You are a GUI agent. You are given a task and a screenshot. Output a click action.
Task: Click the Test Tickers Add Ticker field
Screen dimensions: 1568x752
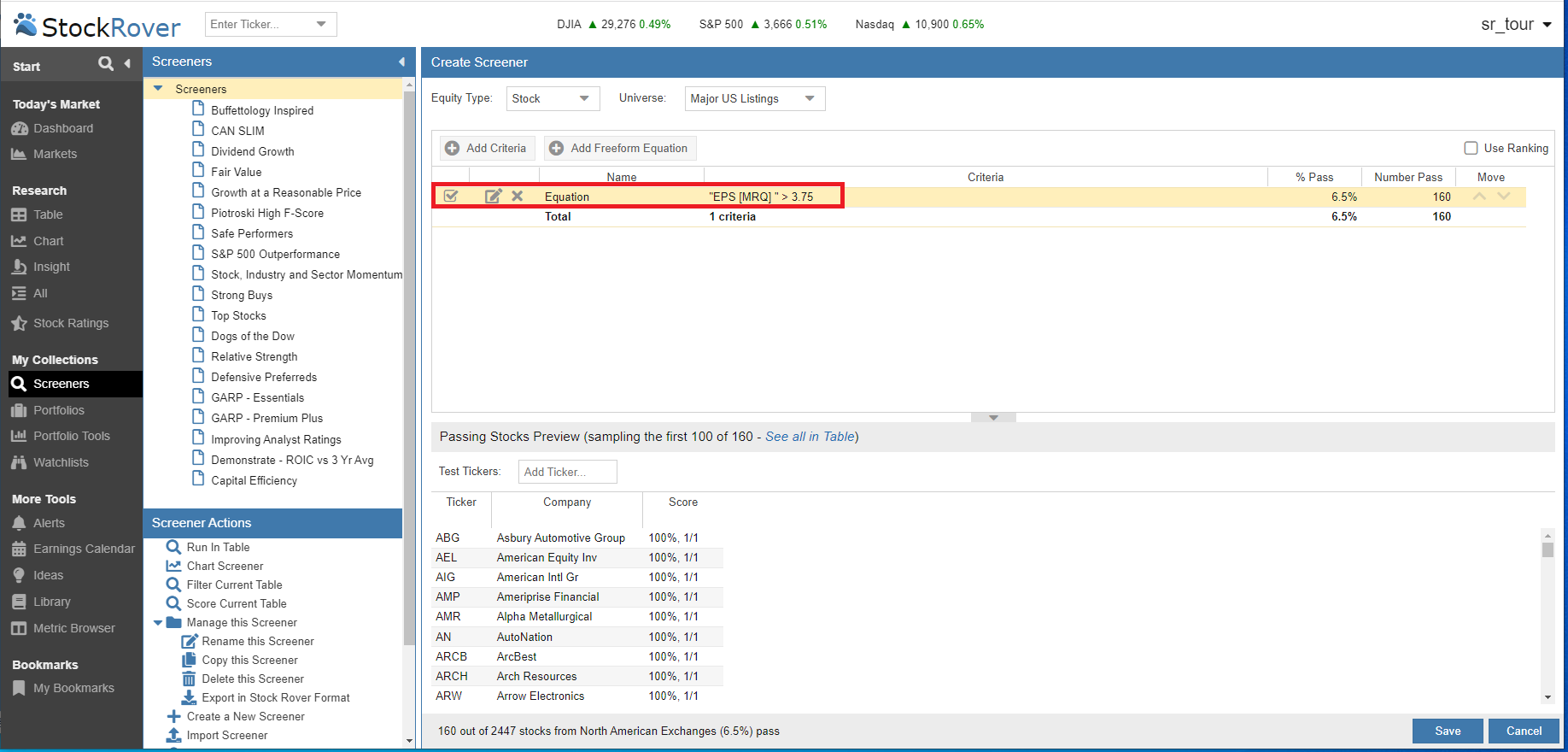coord(567,472)
